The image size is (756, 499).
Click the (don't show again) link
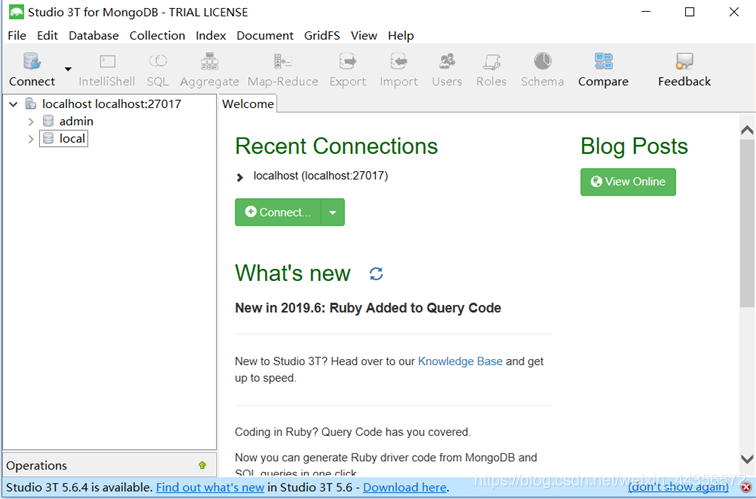(678, 487)
